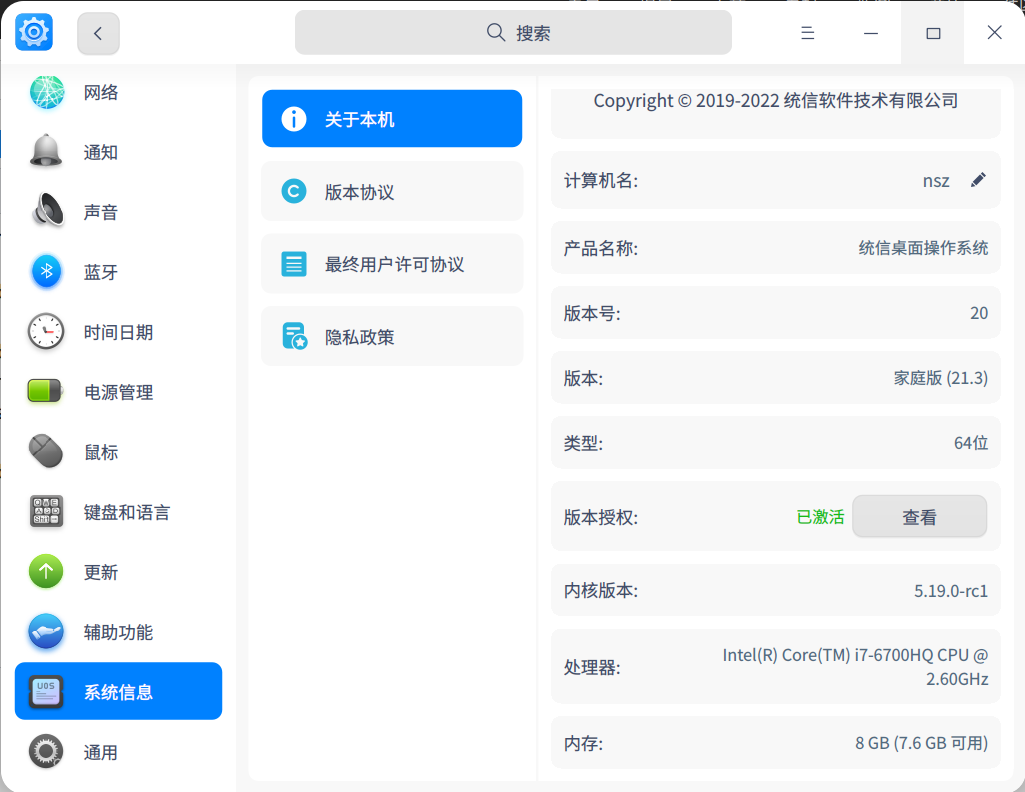Open keyboard and language (键盘和语言) icon
1025x792 pixels.
(x=46, y=512)
